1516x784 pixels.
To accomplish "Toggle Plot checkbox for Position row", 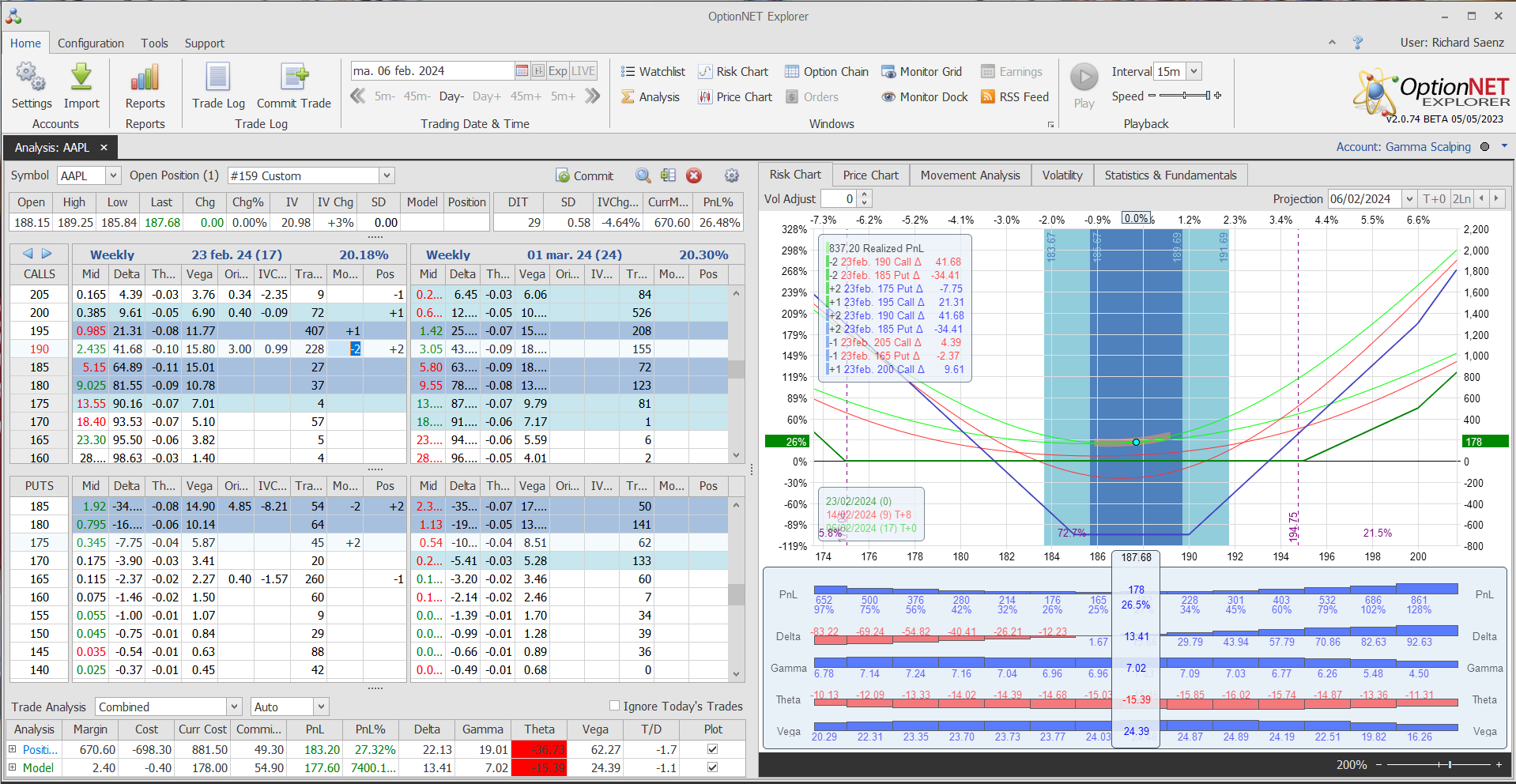I will point(712,749).
